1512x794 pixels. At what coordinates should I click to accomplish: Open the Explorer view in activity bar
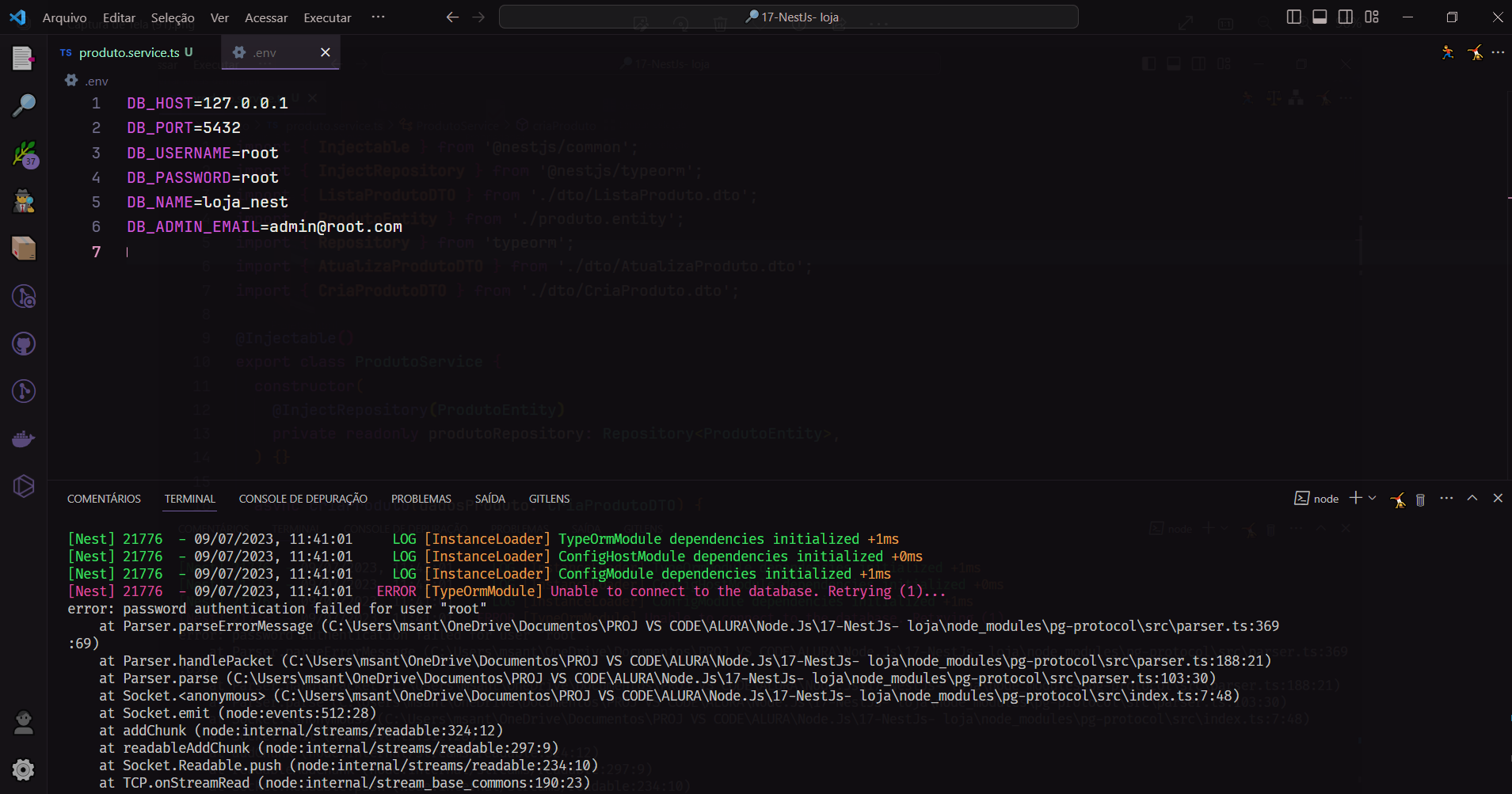click(x=23, y=58)
